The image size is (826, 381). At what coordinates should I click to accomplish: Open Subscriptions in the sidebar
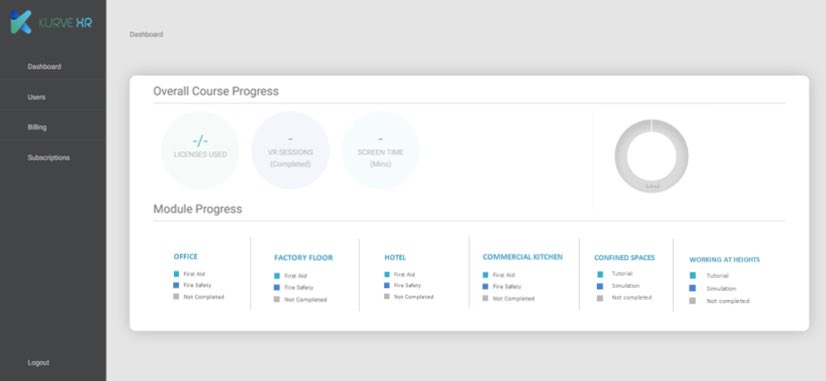point(48,158)
